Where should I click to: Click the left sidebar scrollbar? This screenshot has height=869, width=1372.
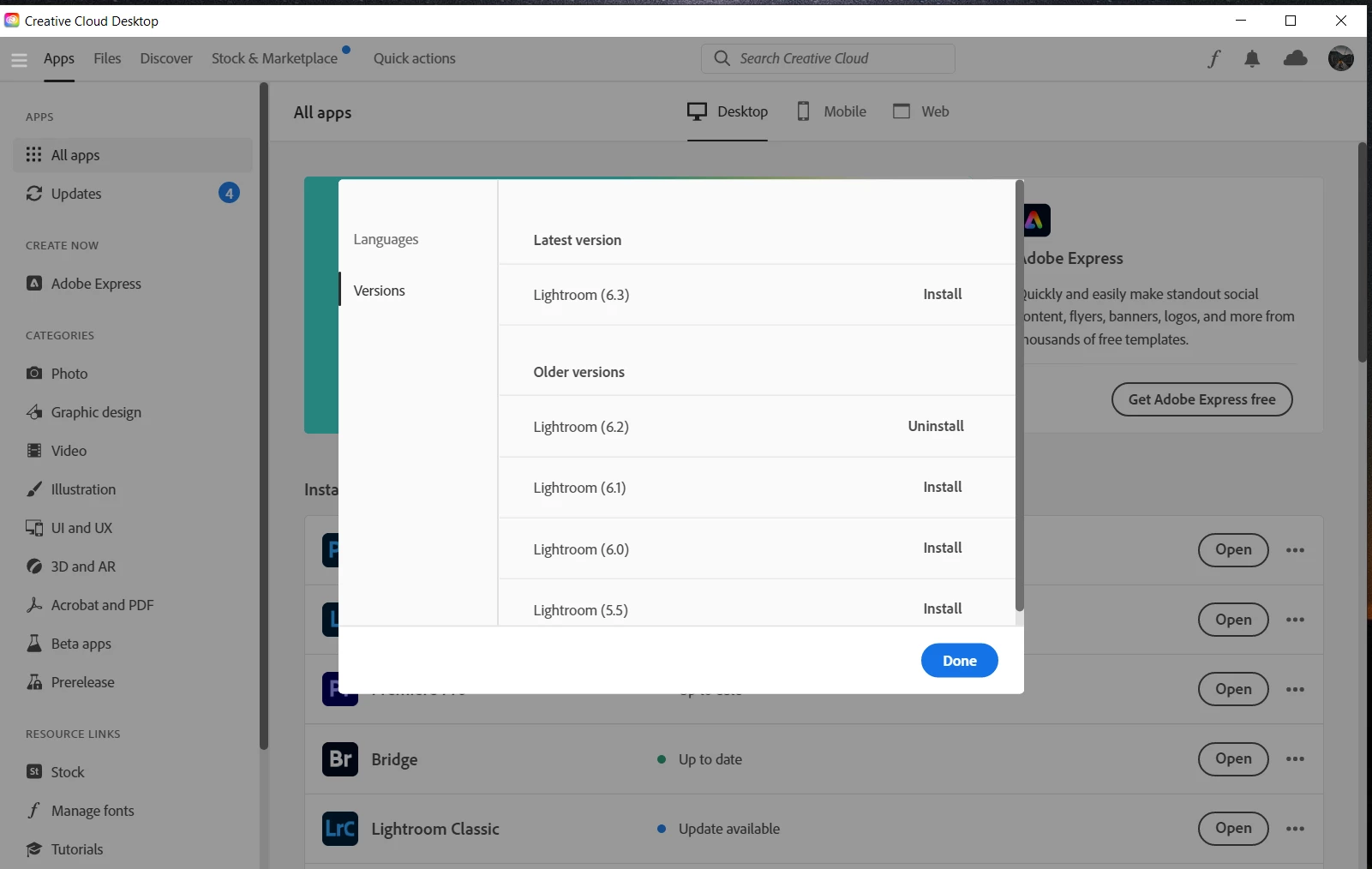click(x=264, y=416)
